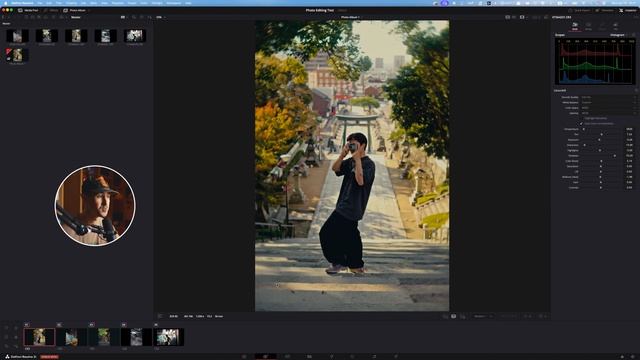Select the media pool thumbnail with red corner flag
Image resolution: width=640 pixels, height=360 pixels.
[17, 55]
